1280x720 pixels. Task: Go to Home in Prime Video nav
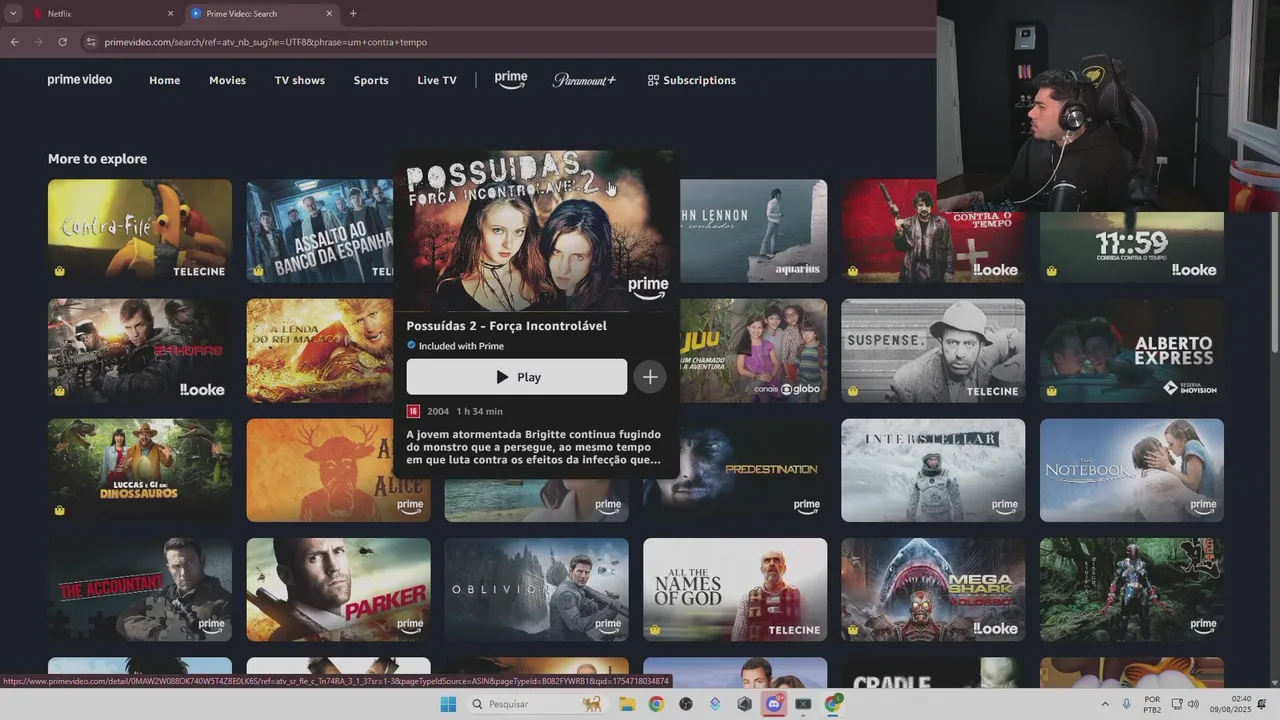coord(165,80)
